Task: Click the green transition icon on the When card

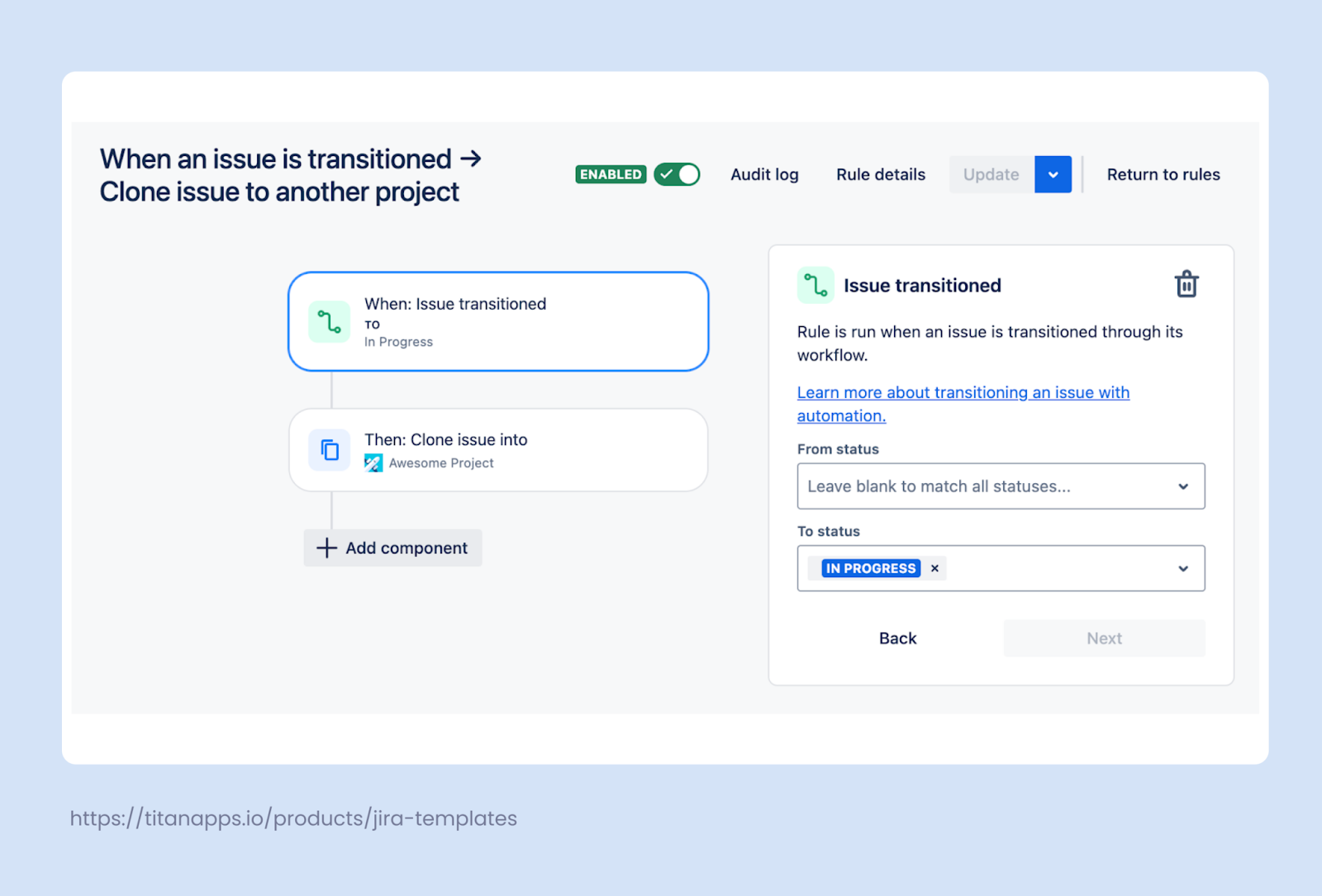Action: click(329, 322)
